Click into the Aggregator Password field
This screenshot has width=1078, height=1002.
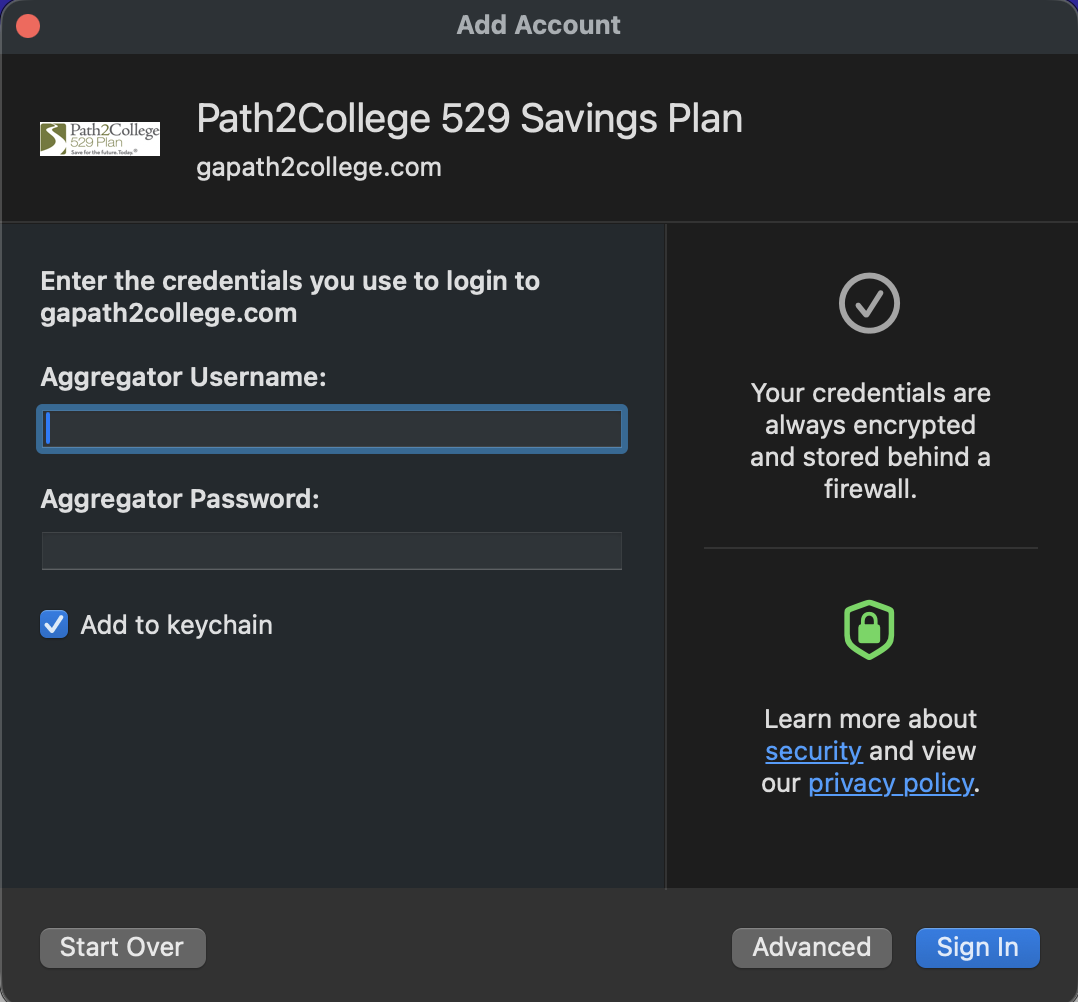[332, 551]
